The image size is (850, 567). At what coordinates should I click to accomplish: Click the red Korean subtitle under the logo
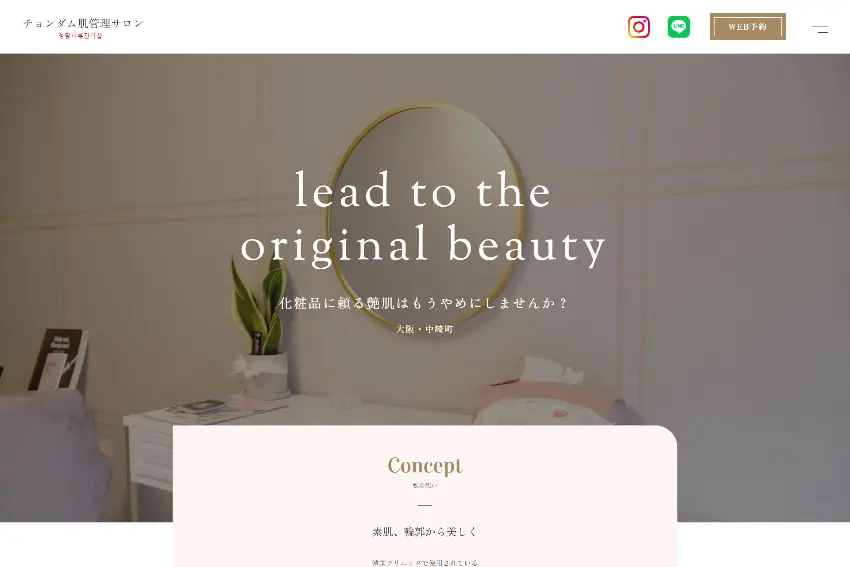pos(80,36)
